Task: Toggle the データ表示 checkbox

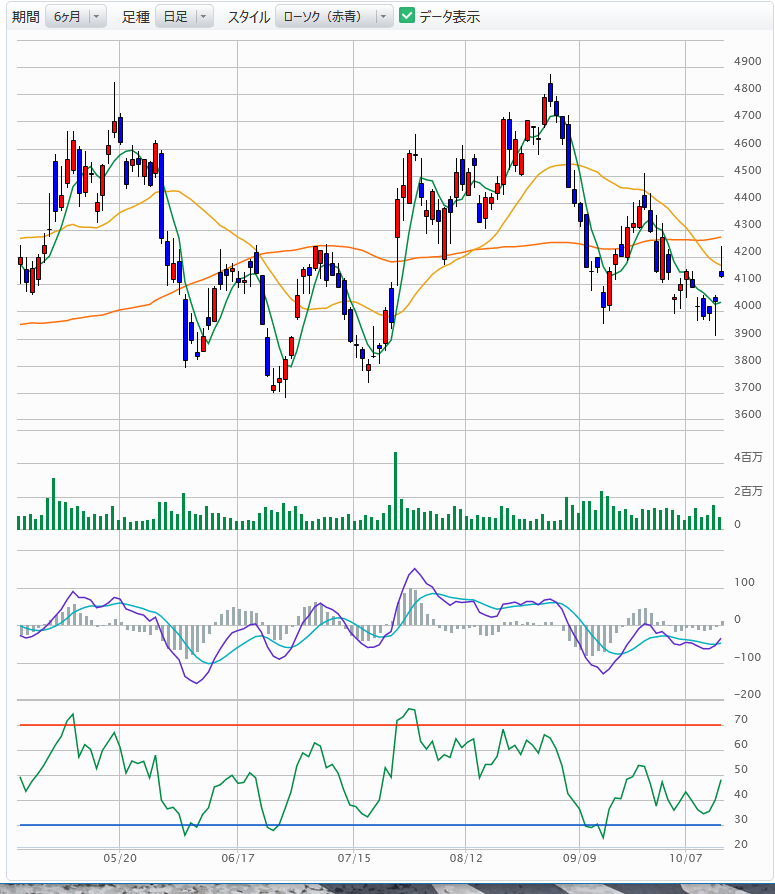Action: (x=407, y=16)
